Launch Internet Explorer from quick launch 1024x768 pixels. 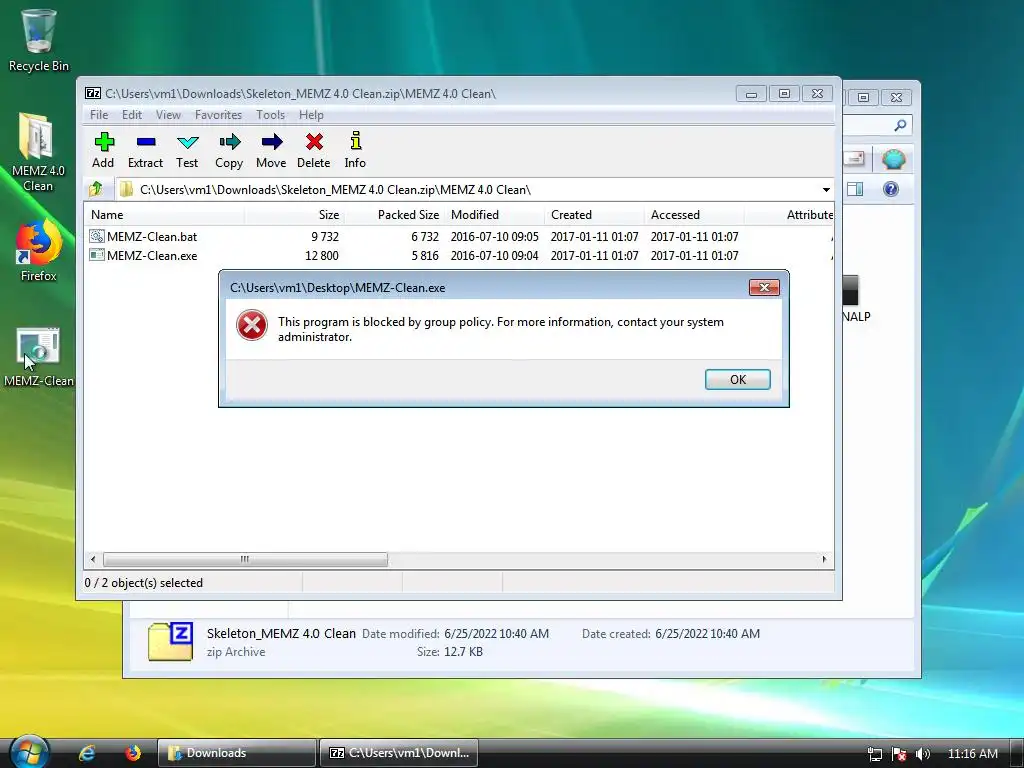(x=87, y=753)
